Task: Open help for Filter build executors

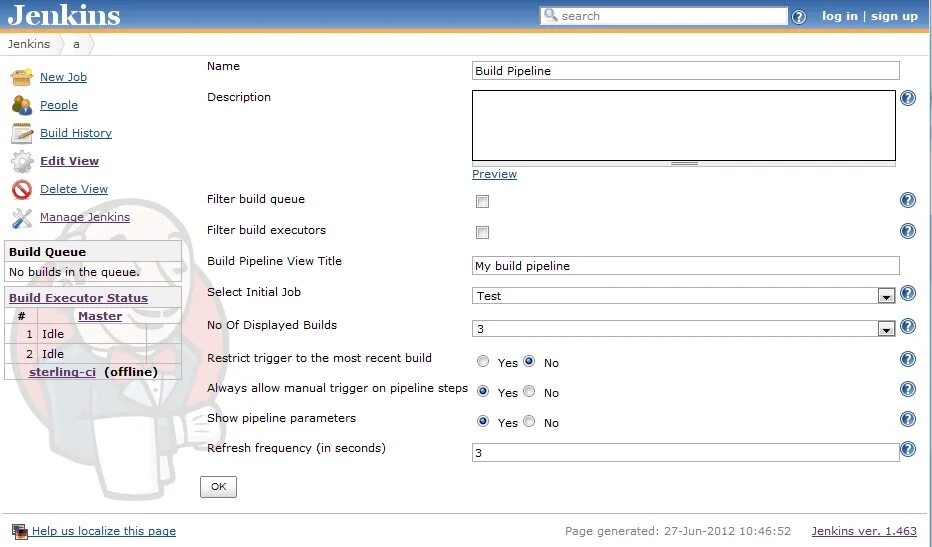Action: 908,231
